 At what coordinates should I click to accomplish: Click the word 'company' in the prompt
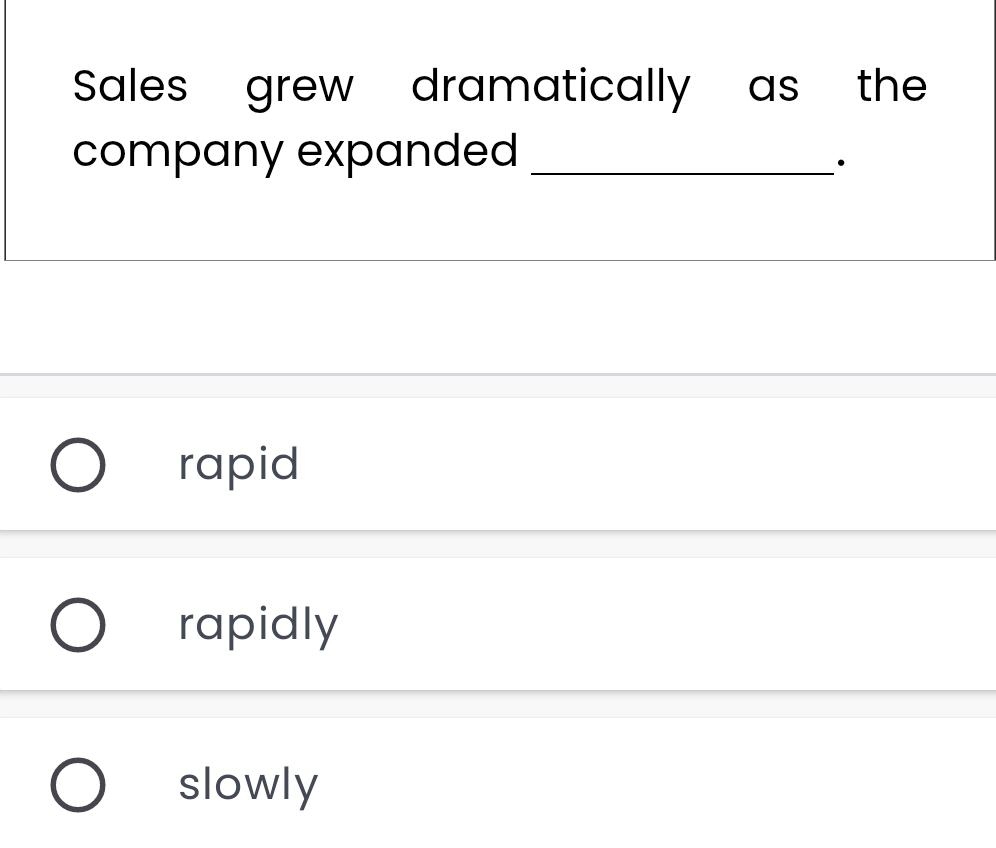pos(178,154)
